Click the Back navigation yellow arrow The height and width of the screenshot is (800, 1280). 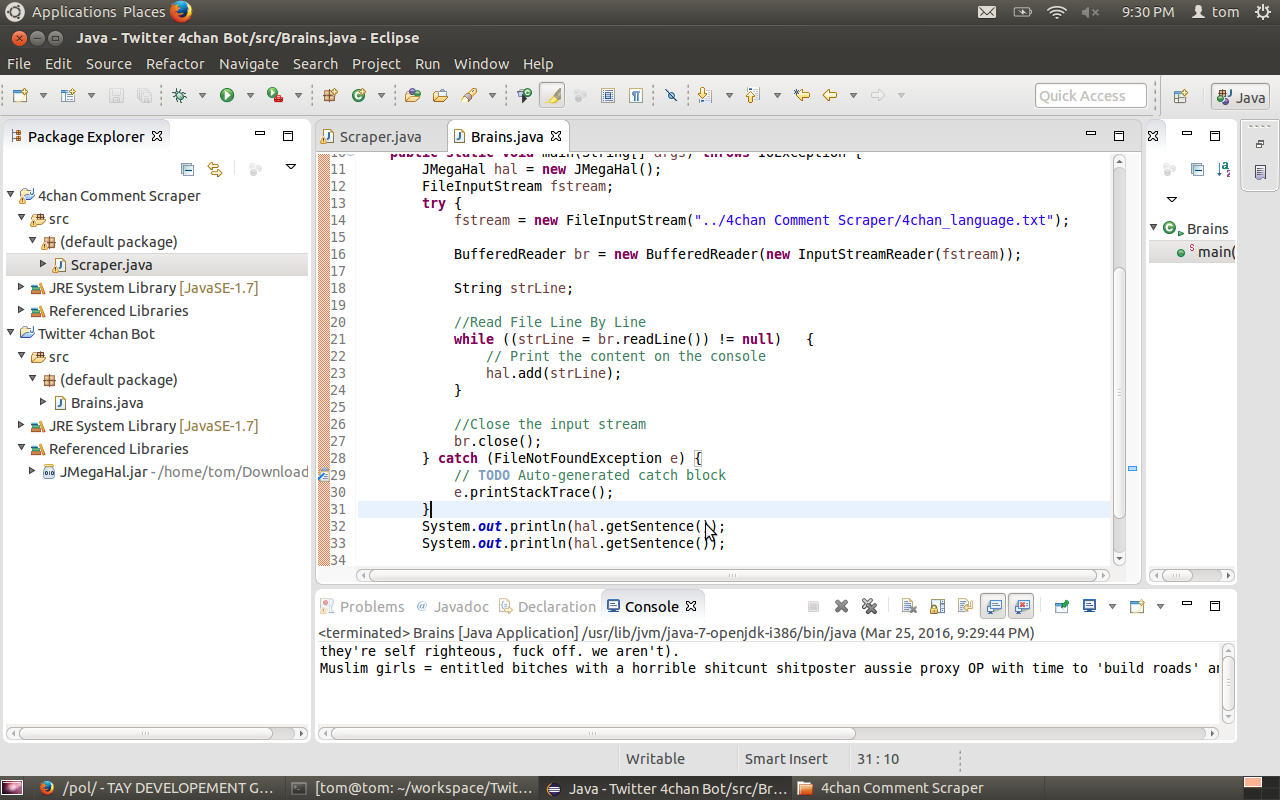[829, 95]
